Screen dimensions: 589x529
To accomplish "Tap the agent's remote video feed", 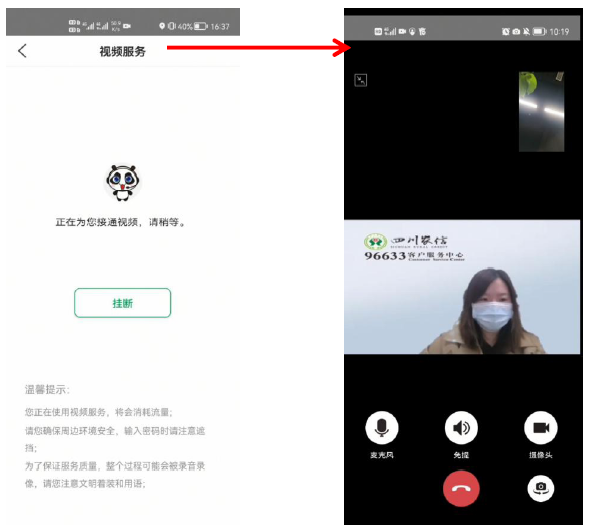I will click(462, 287).
